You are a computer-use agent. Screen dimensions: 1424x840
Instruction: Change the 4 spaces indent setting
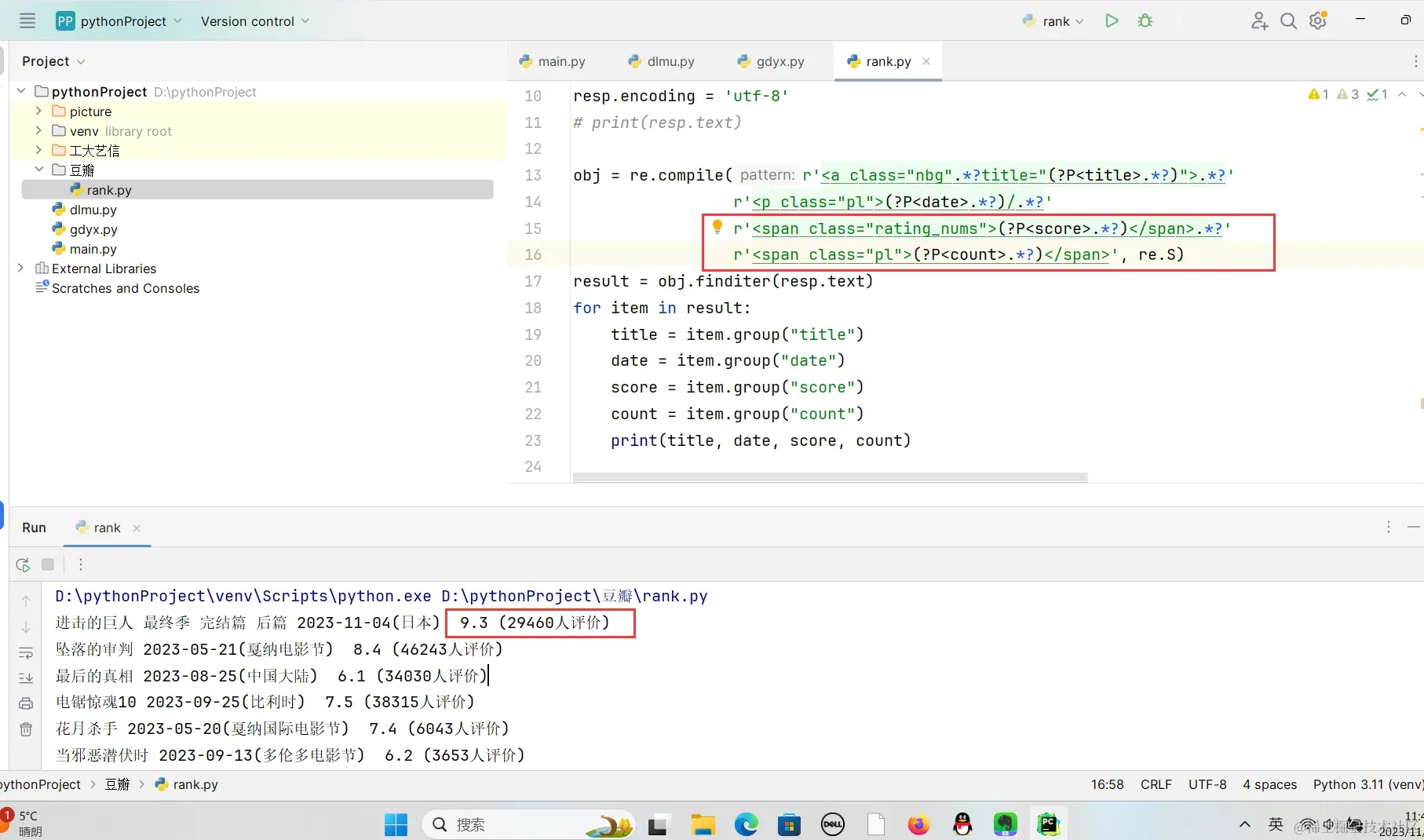pos(1269,784)
